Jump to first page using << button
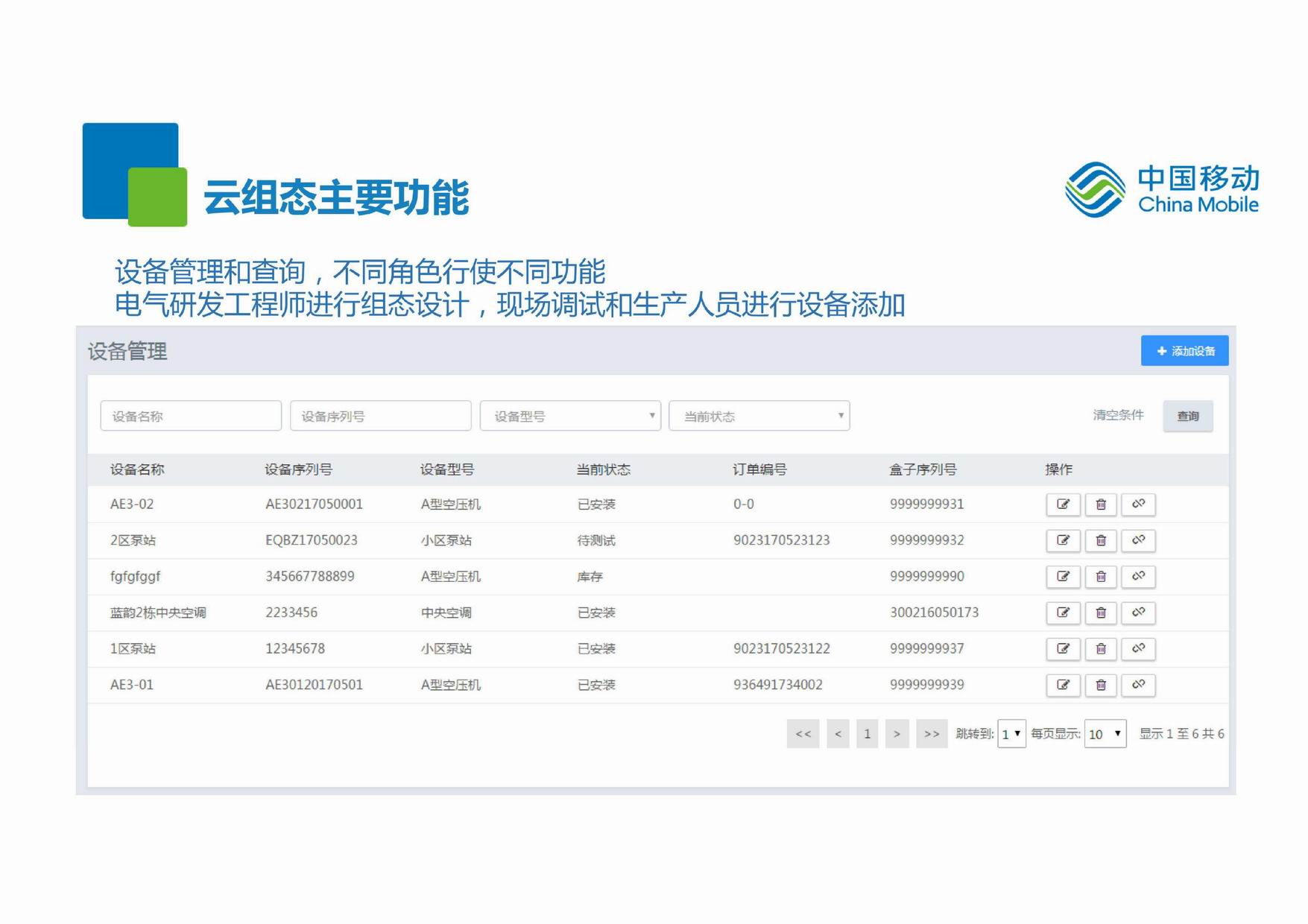 (x=803, y=734)
